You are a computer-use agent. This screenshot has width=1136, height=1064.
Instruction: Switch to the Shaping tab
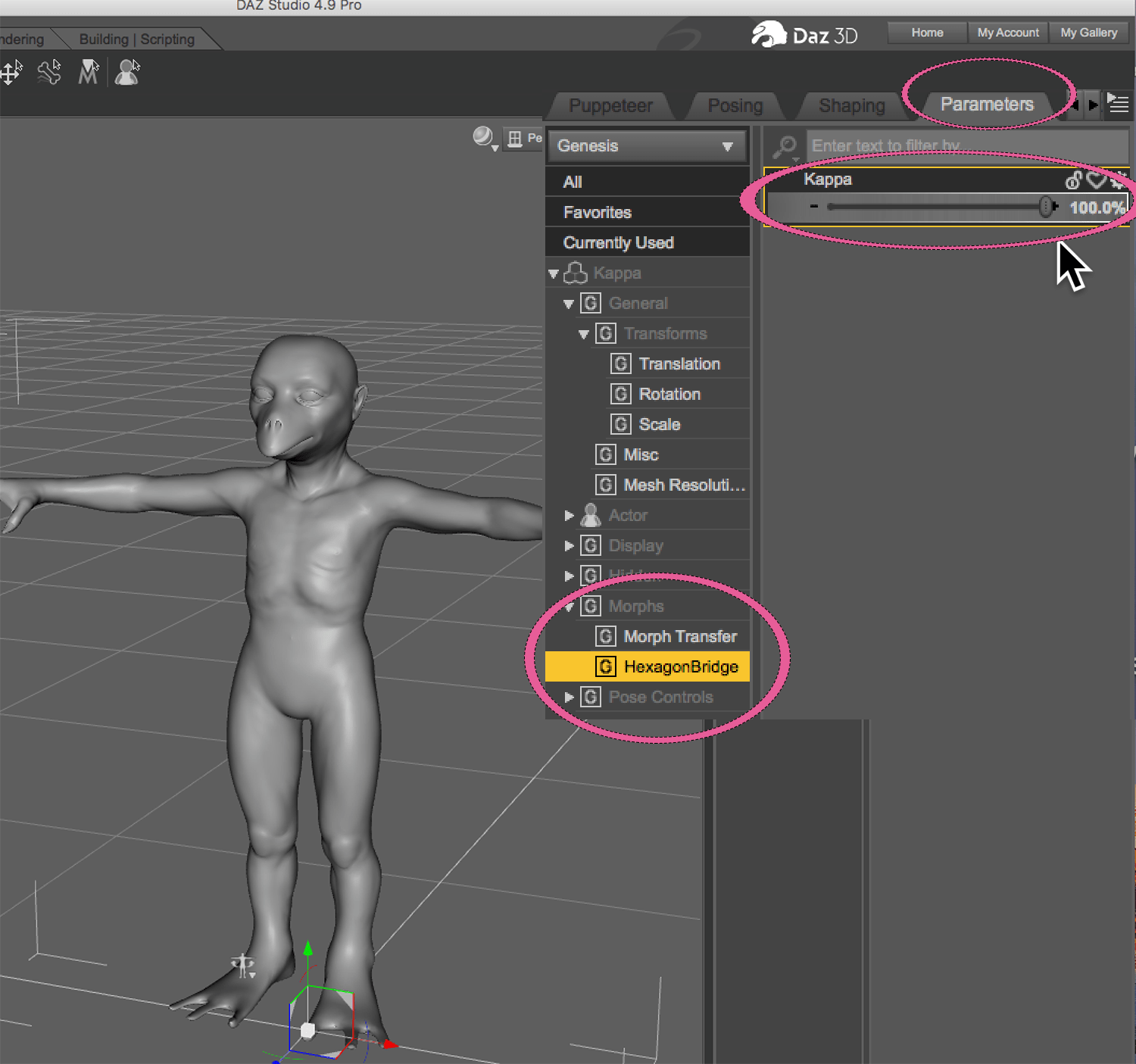851,105
